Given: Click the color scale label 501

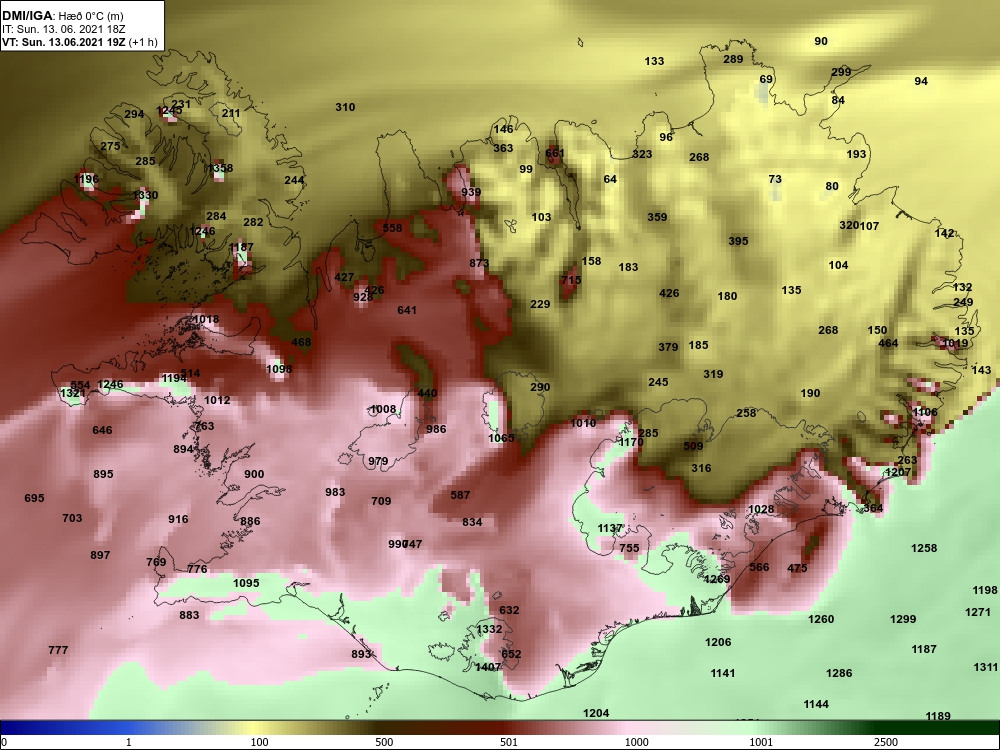Looking at the screenshot, I should pyautogui.click(x=508, y=742).
